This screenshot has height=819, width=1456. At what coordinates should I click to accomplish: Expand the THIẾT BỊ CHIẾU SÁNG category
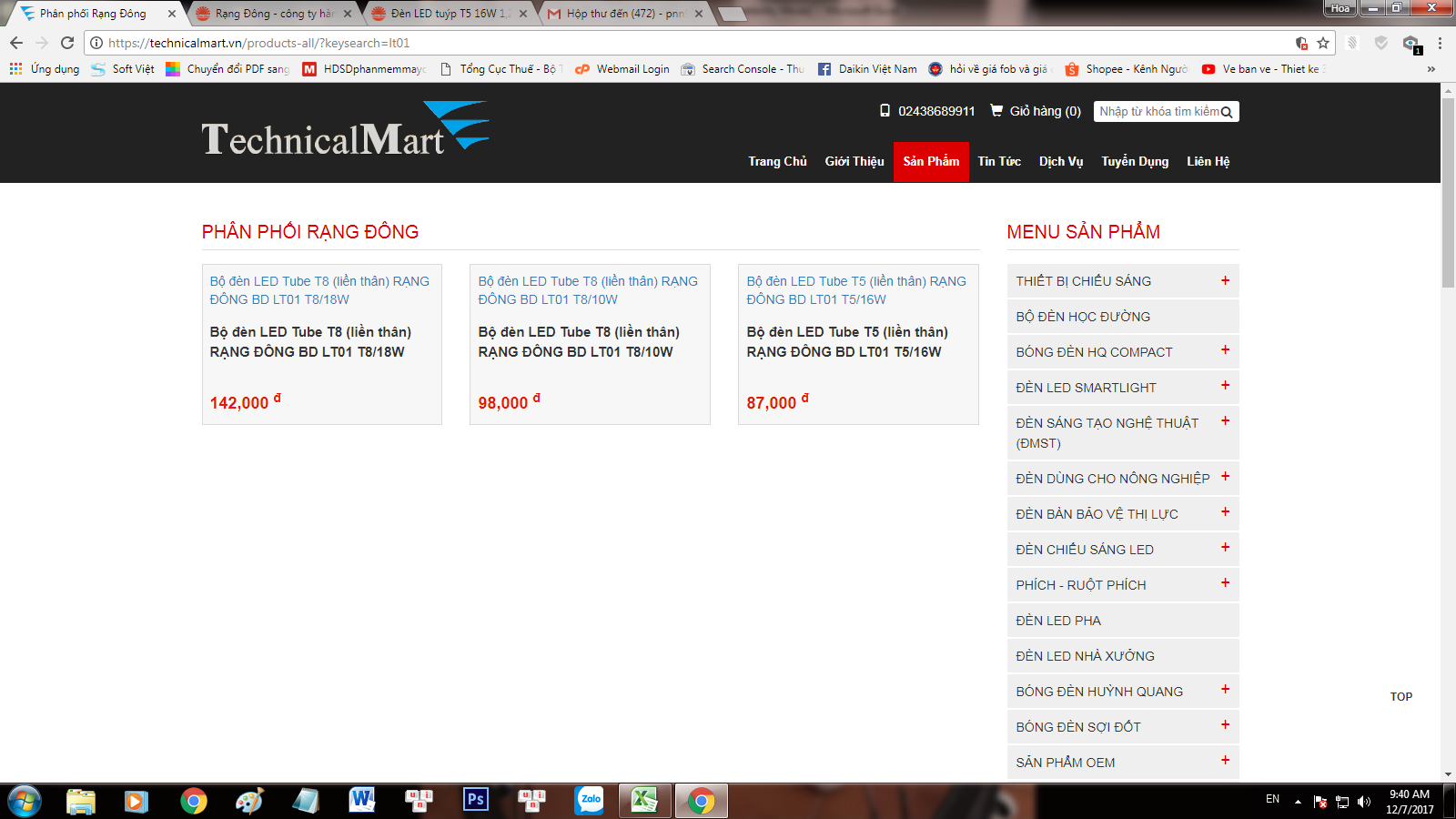[1225, 280]
